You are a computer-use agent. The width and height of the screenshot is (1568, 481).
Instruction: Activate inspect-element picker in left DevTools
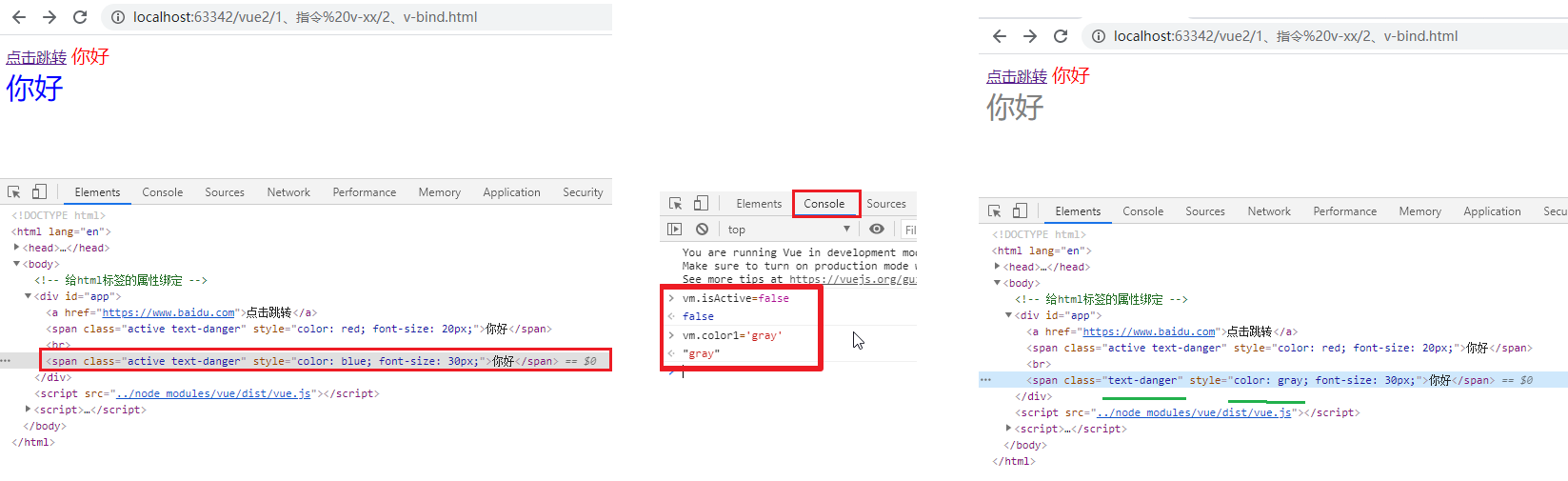(14, 191)
